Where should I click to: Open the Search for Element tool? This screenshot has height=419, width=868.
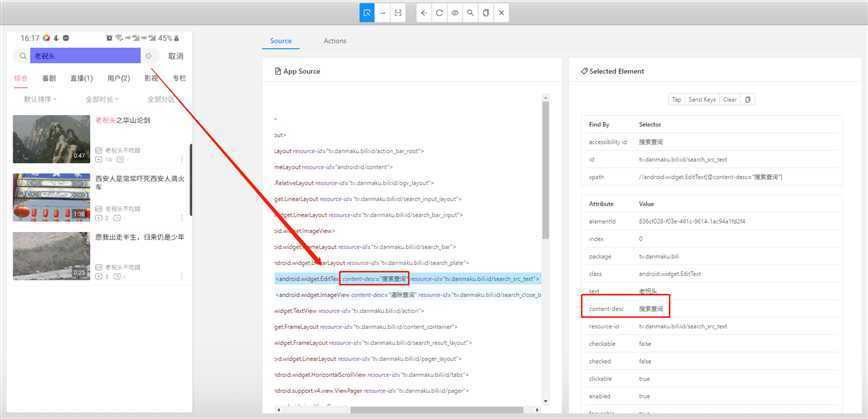point(470,13)
